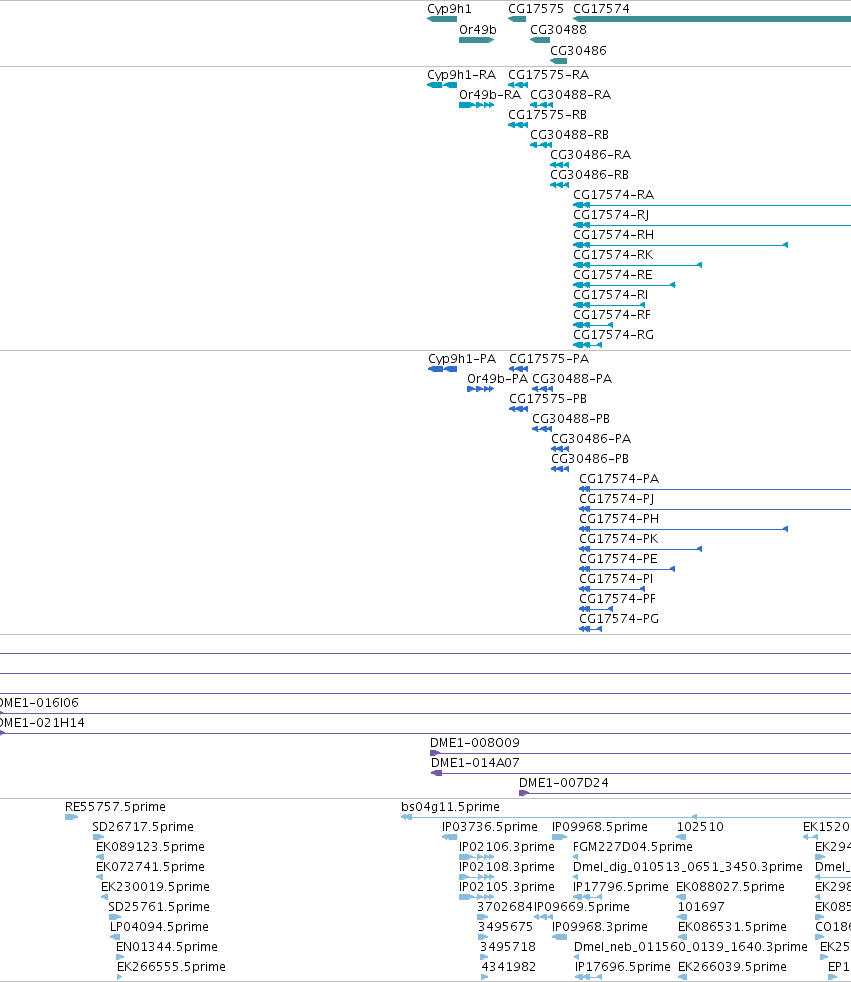This screenshot has width=851, height=982.
Task: Select EST IP17796.5prime
Action: [621, 887]
